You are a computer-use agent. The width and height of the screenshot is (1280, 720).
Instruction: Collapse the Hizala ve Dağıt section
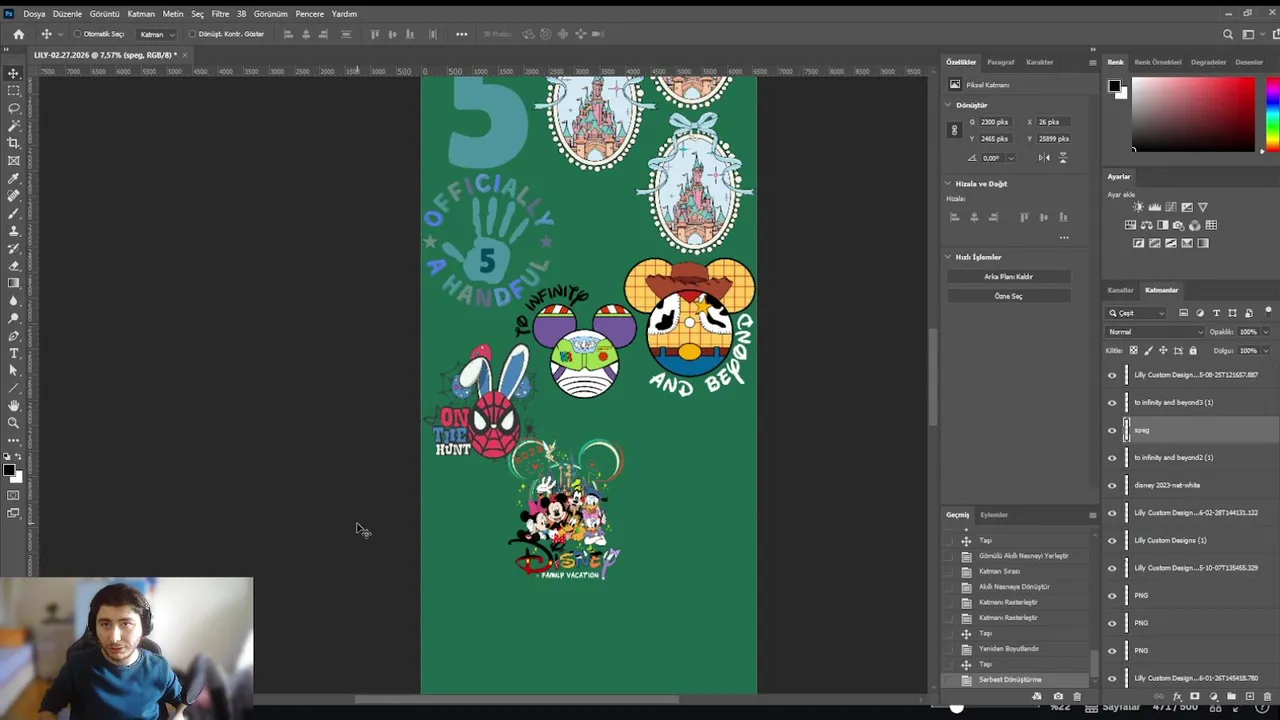(x=948, y=184)
